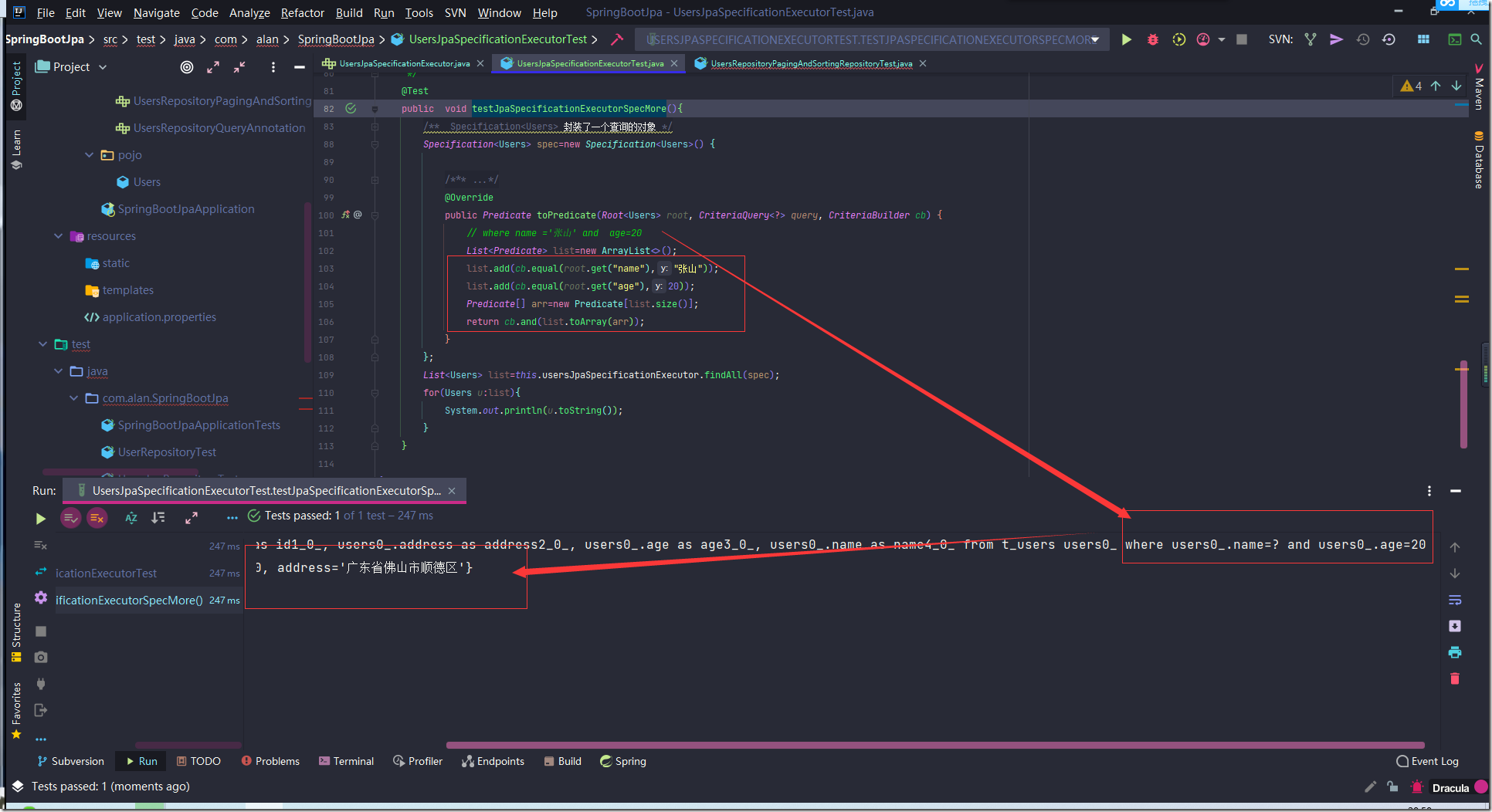Open Problems tool window button
1492x812 pixels.
point(270,761)
